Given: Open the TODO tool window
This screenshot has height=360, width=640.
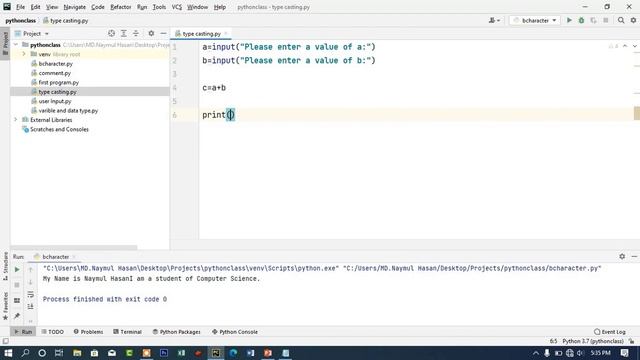Looking at the screenshot, I should click(53, 332).
